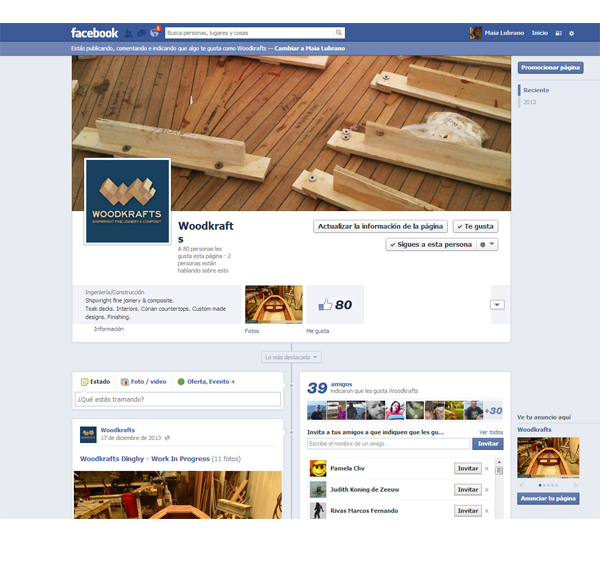Click the Woodkrafts page profile logo
This screenshot has width=600, height=565.
point(127,202)
